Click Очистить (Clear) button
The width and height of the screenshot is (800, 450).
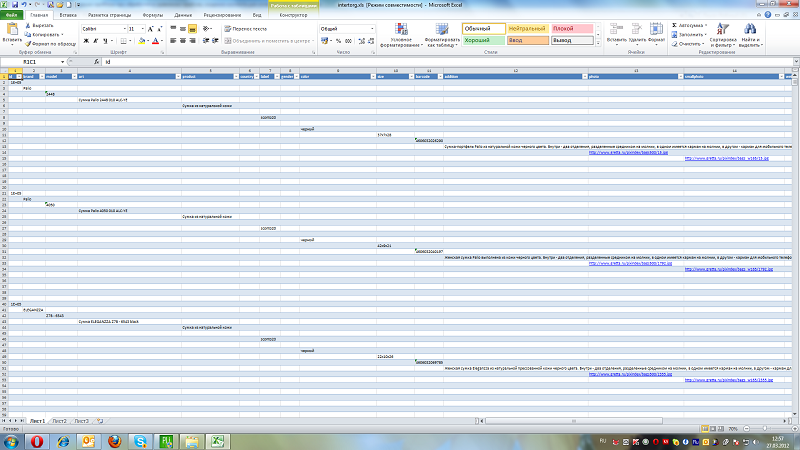coord(689,44)
